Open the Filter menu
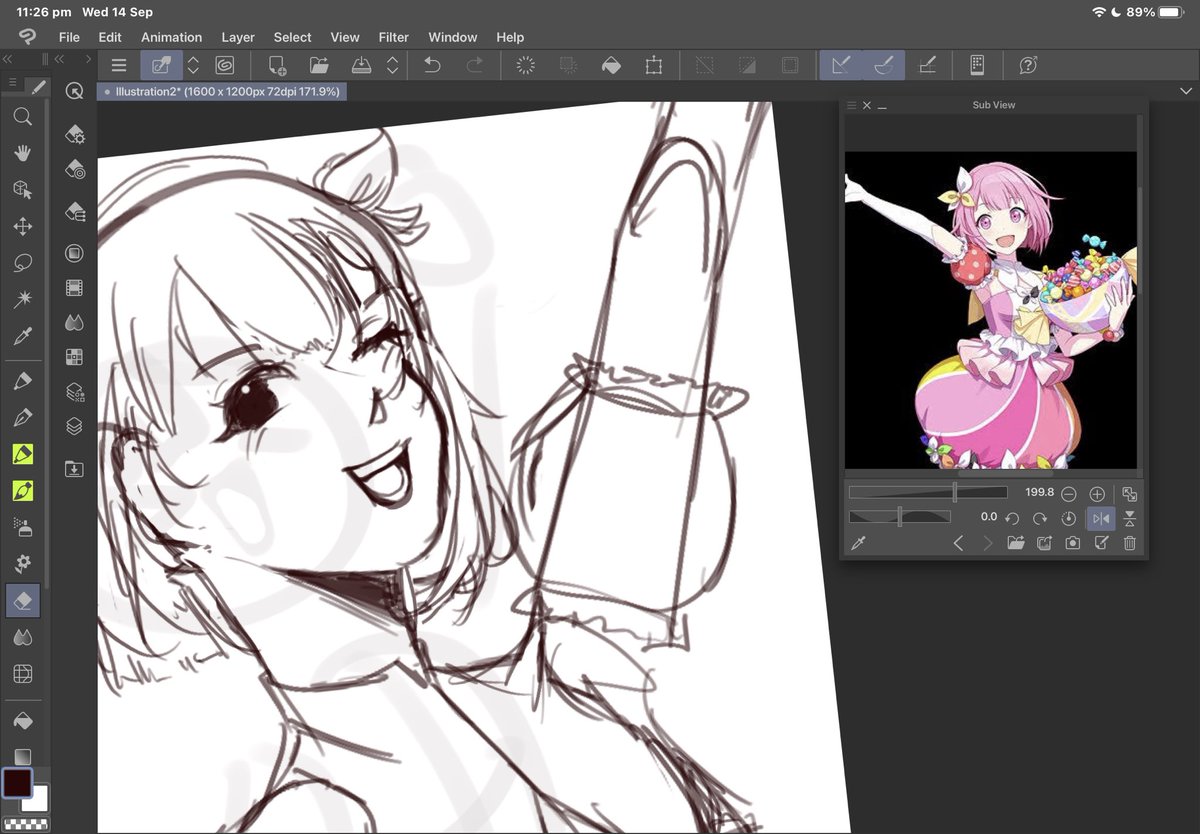 394,37
